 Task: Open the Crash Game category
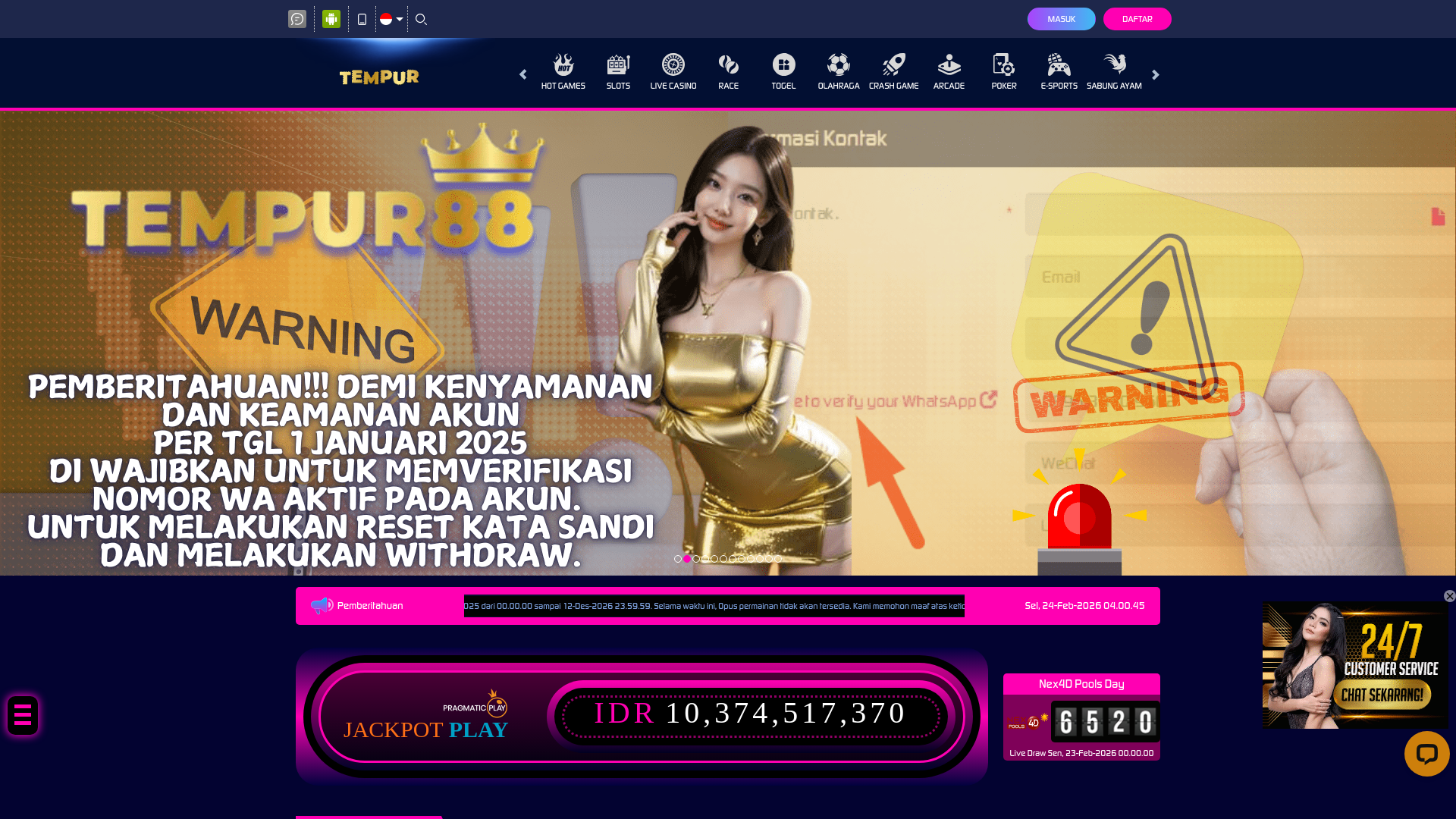[x=894, y=72]
